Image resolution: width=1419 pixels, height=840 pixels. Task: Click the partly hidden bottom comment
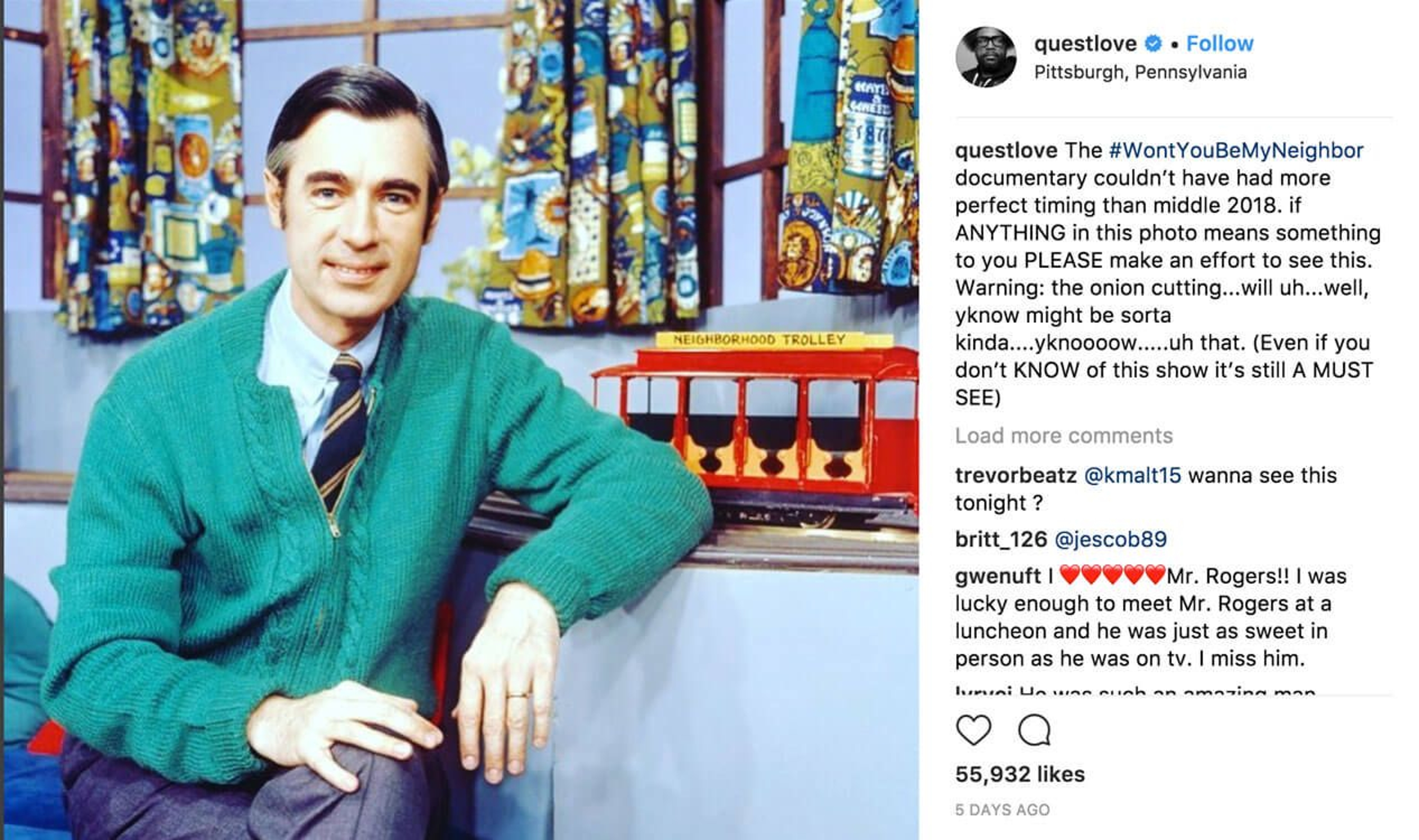pyautogui.click(x=1135, y=691)
